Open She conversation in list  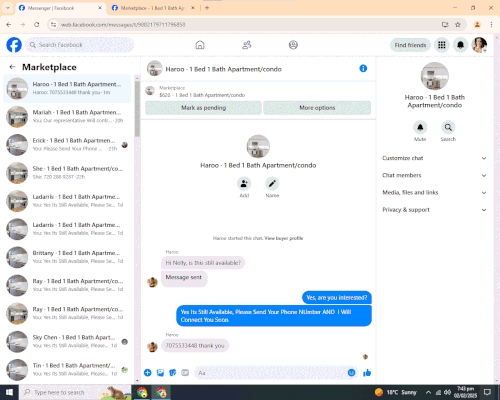(x=67, y=173)
